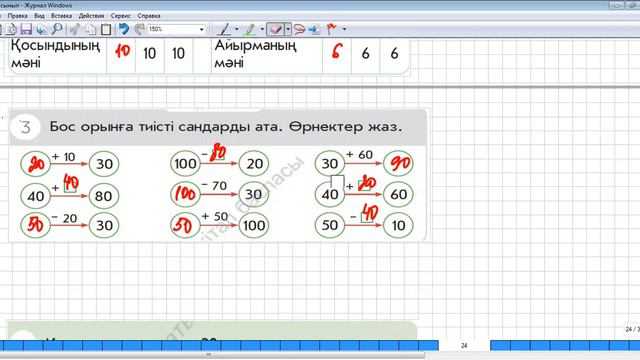
Task: Click the "+ 60" label above the arrow
Action: coord(359,155)
